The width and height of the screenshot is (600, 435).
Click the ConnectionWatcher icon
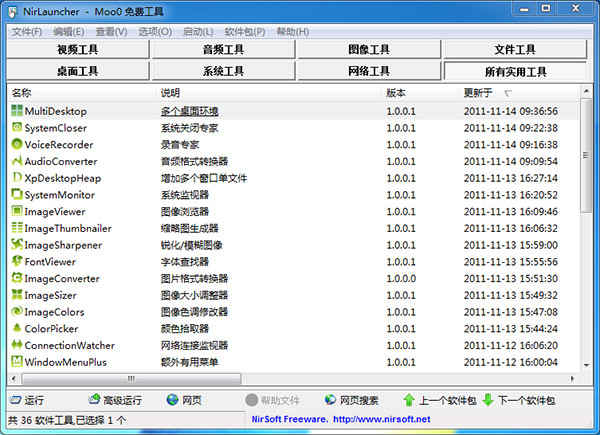(17, 345)
